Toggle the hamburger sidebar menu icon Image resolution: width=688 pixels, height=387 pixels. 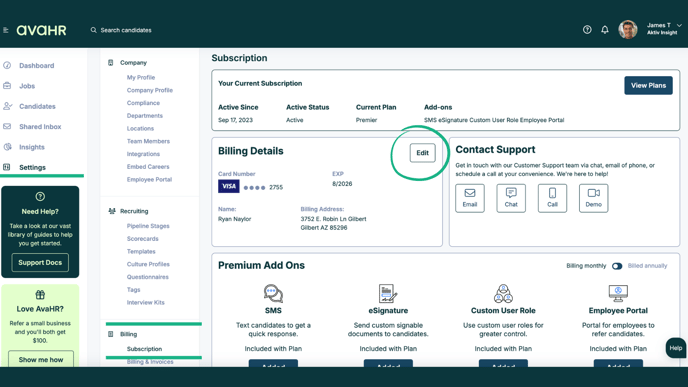6,30
